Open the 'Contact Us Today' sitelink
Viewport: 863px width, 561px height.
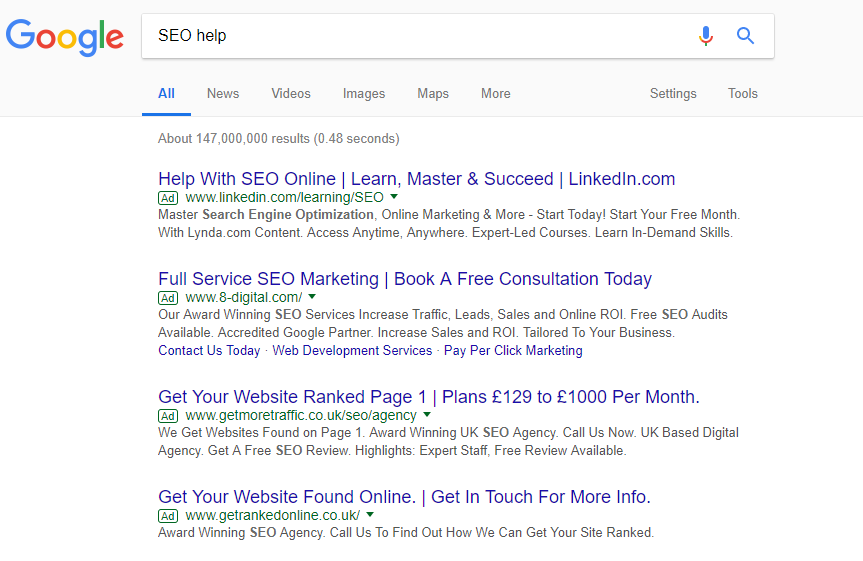click(x=209, y=351)
